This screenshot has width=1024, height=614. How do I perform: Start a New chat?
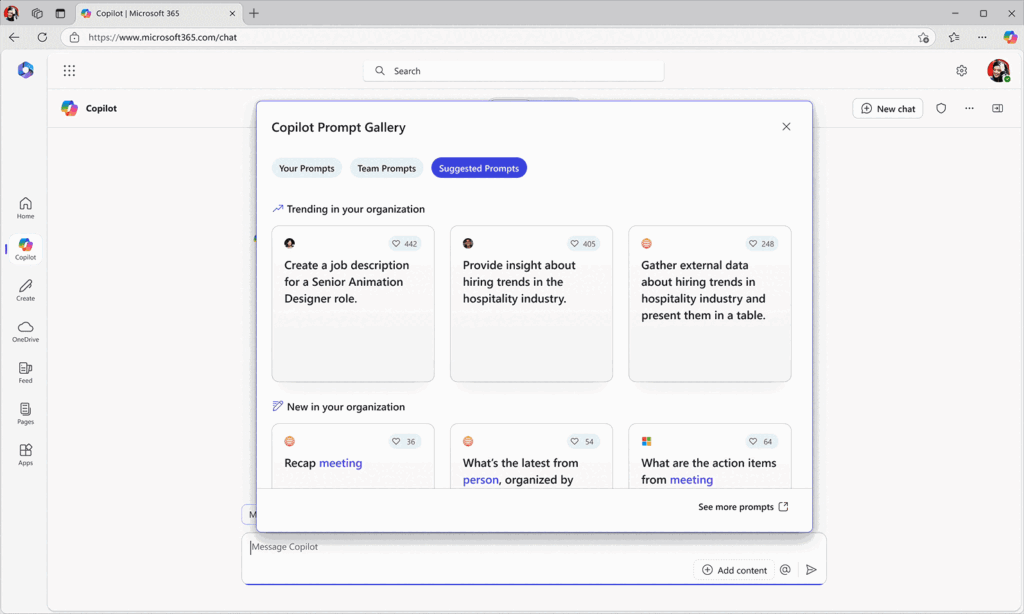[x=887, y=108]
